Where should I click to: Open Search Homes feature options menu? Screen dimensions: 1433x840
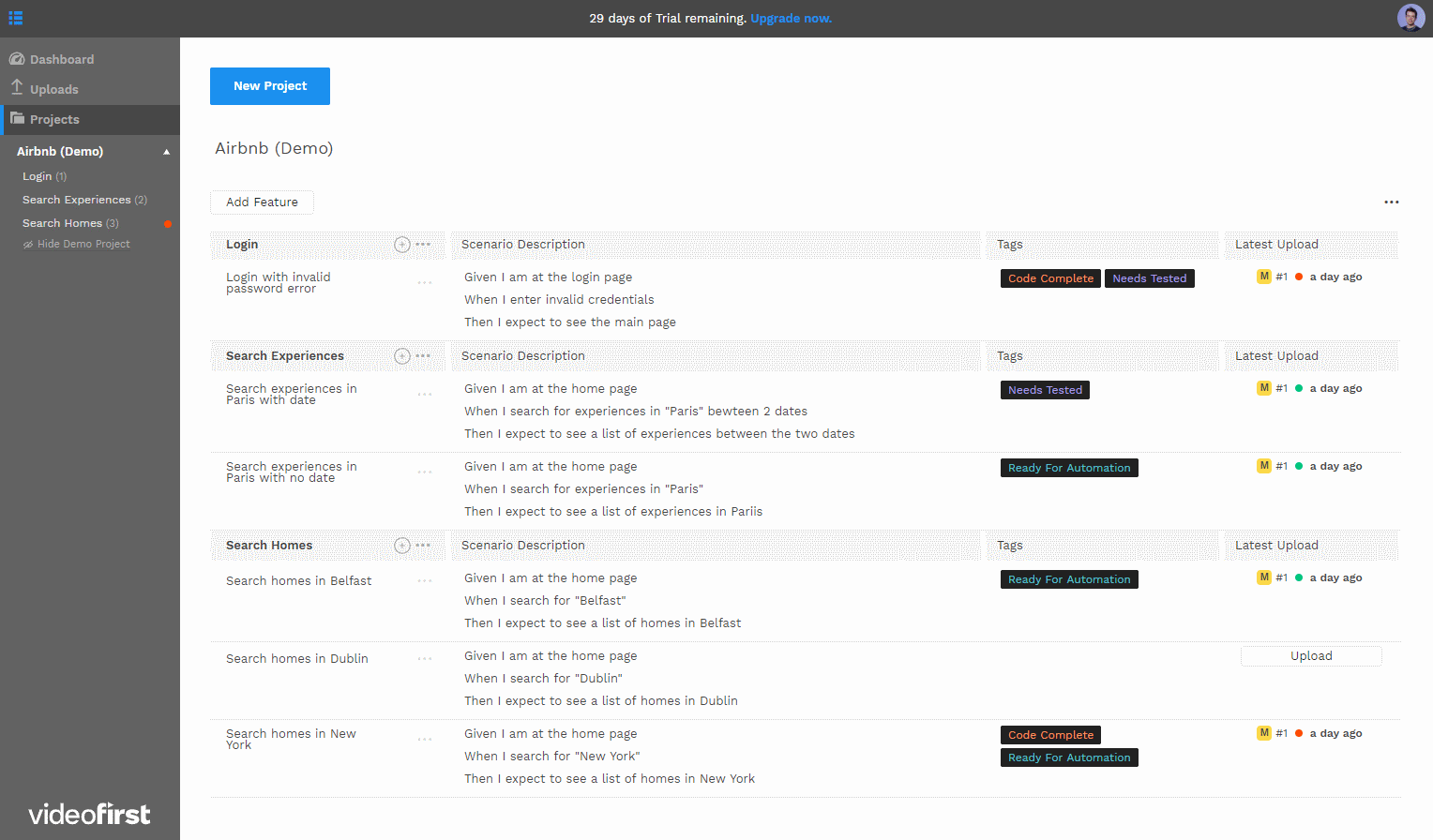coord(423,546)
